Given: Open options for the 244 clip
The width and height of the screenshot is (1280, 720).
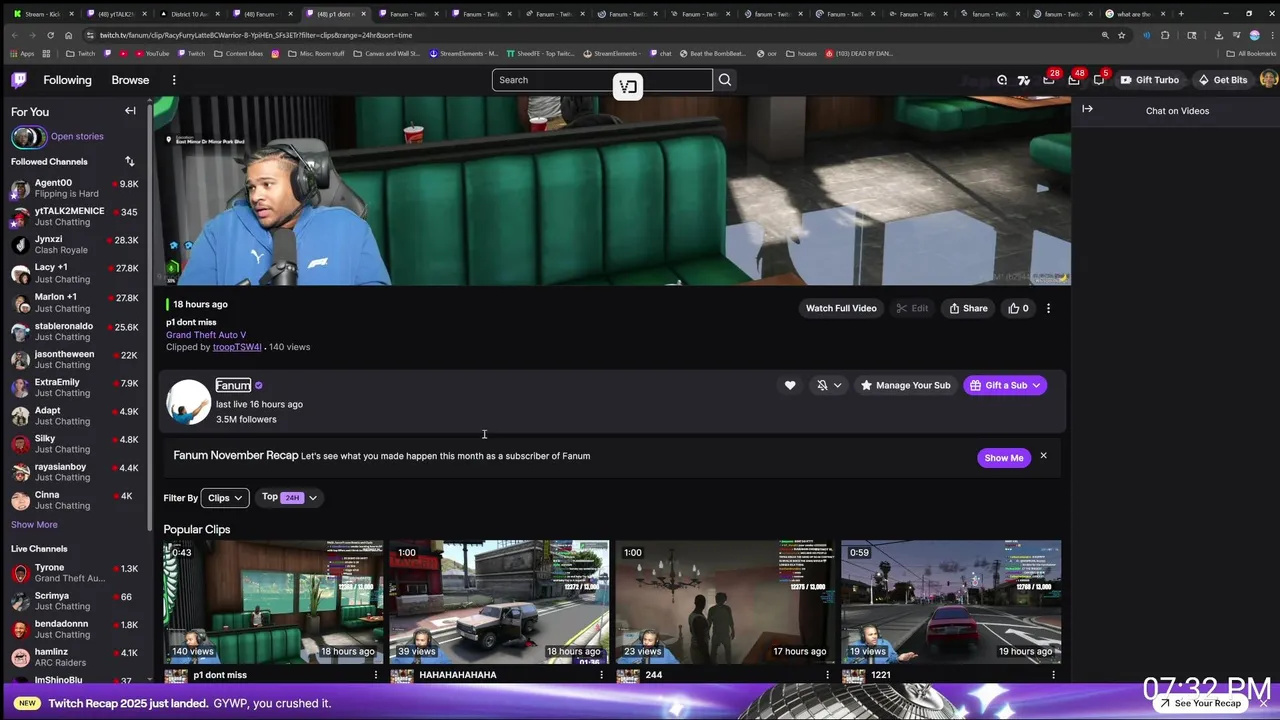Looking at the screenshot, I should pos(827,675).
